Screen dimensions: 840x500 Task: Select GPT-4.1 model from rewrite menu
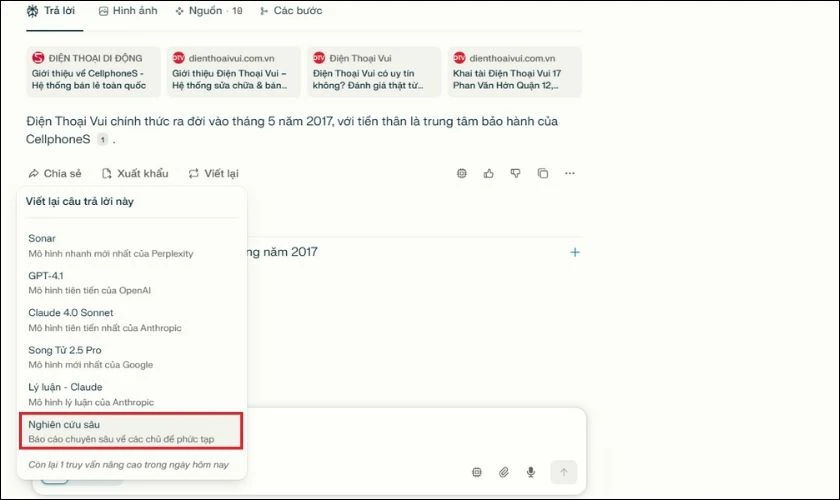coord(132,282)
